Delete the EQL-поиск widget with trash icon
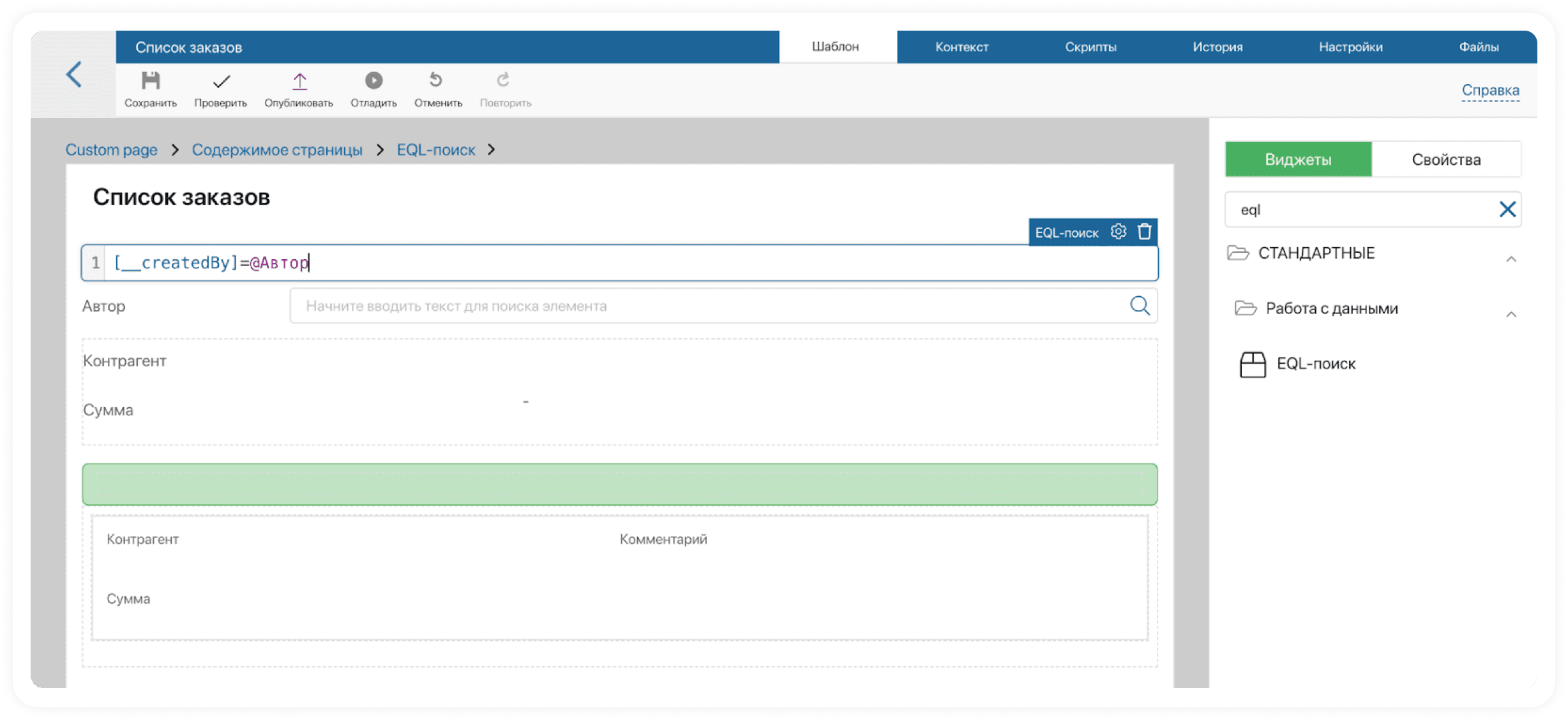 click(1145, 232)
